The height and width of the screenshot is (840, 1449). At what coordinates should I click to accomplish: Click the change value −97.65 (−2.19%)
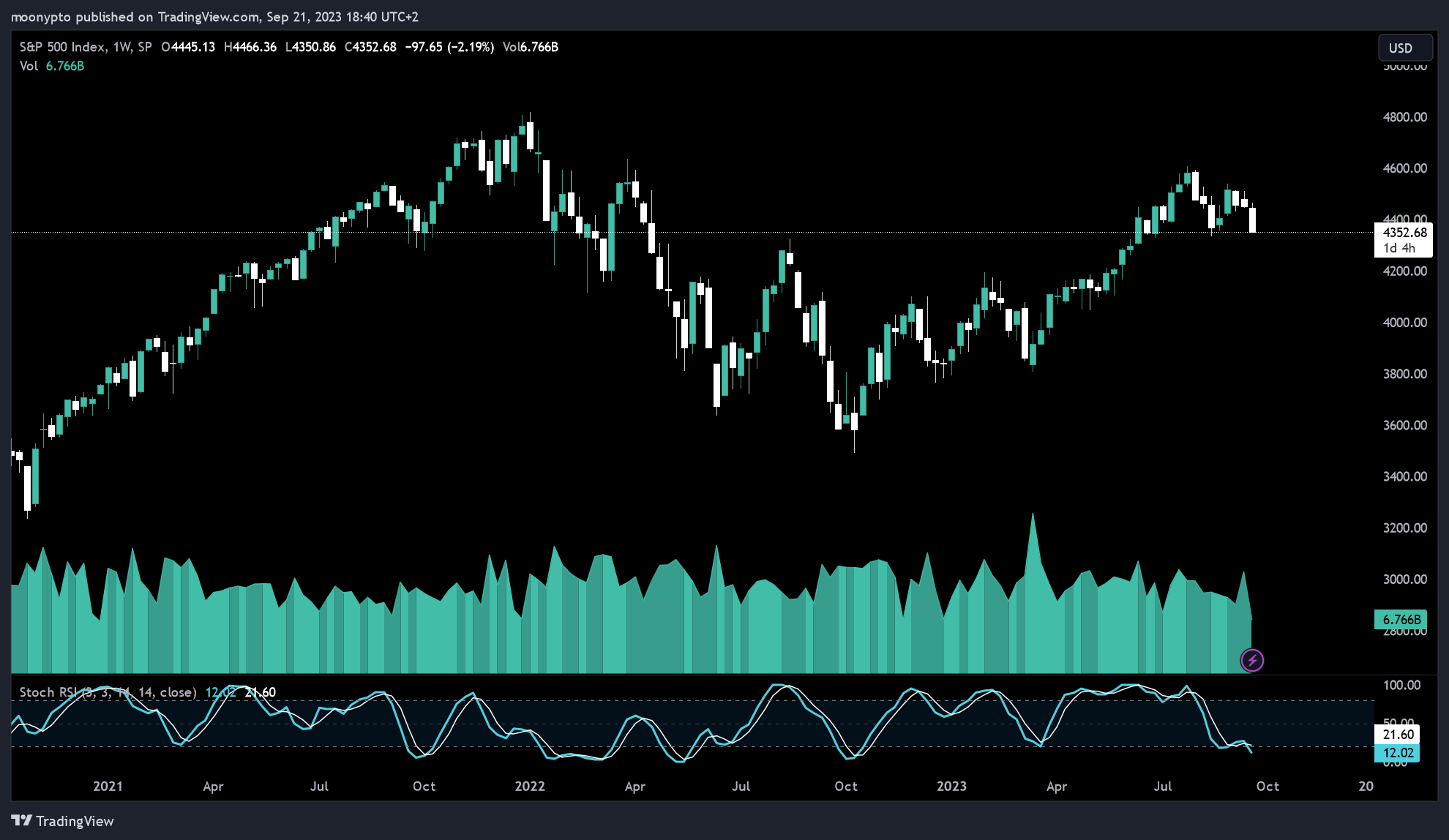pos(449,47)
